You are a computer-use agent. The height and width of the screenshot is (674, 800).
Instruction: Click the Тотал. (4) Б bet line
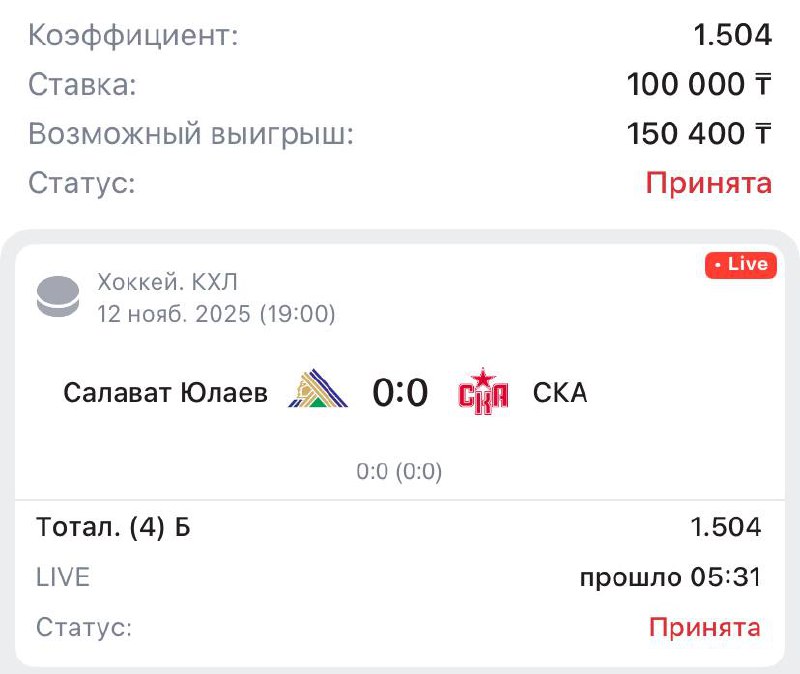click(113, 527)
